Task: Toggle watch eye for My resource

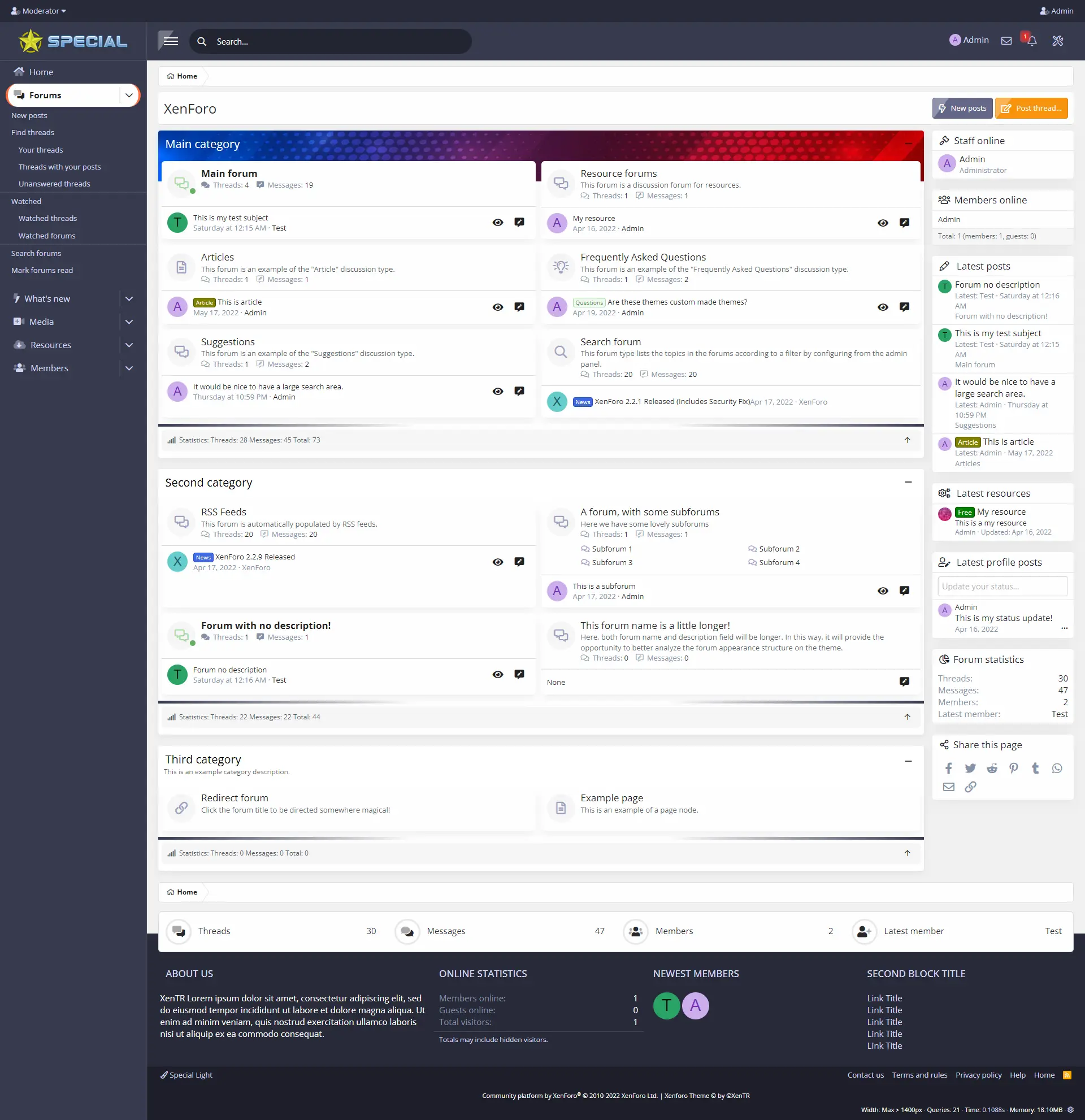Action: (883, 223)
